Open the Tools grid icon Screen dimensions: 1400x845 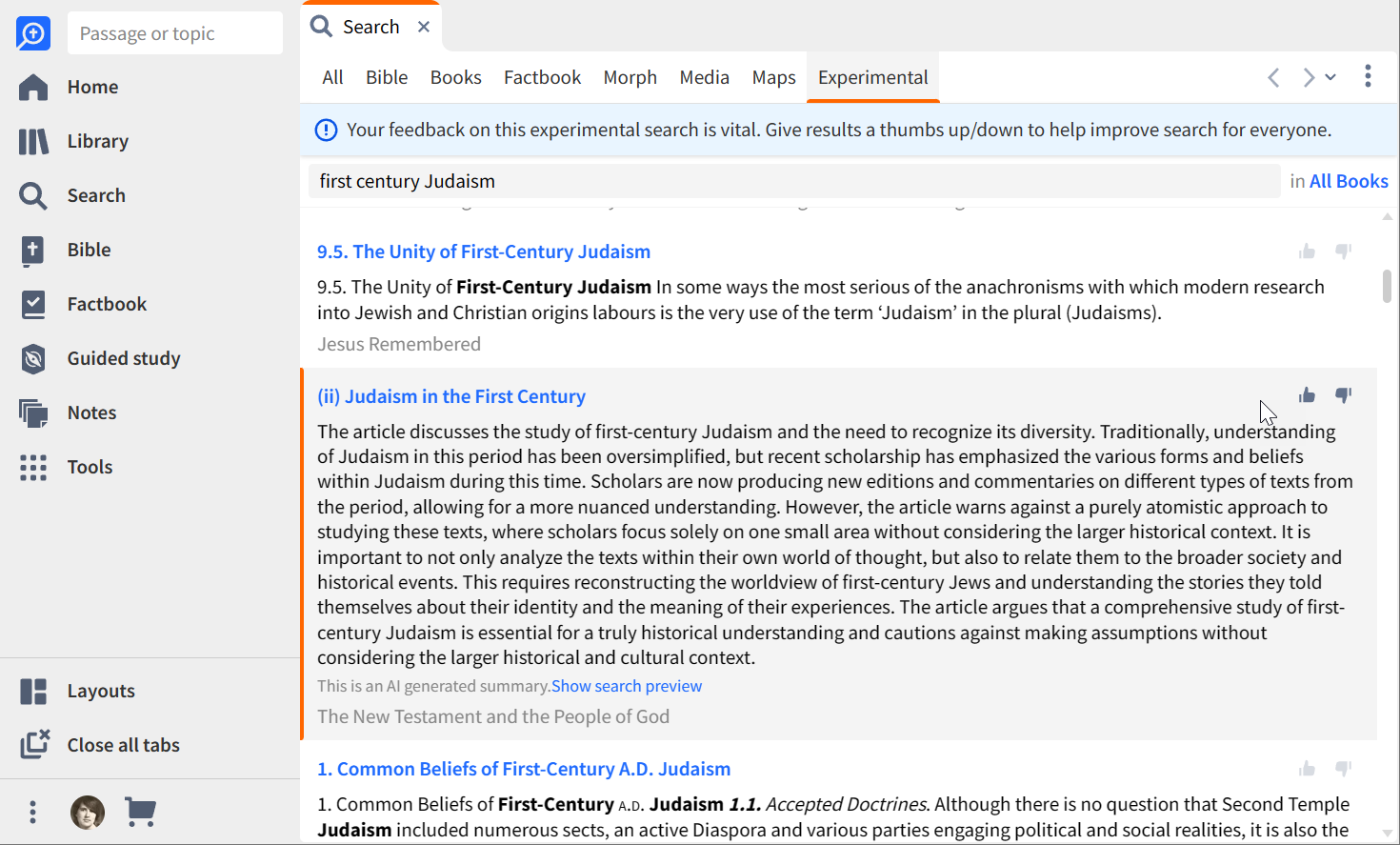(33, 467)
